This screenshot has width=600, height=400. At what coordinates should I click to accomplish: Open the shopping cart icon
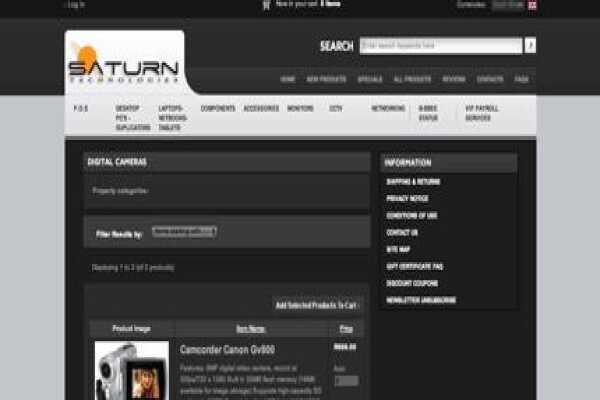[266, 5]
